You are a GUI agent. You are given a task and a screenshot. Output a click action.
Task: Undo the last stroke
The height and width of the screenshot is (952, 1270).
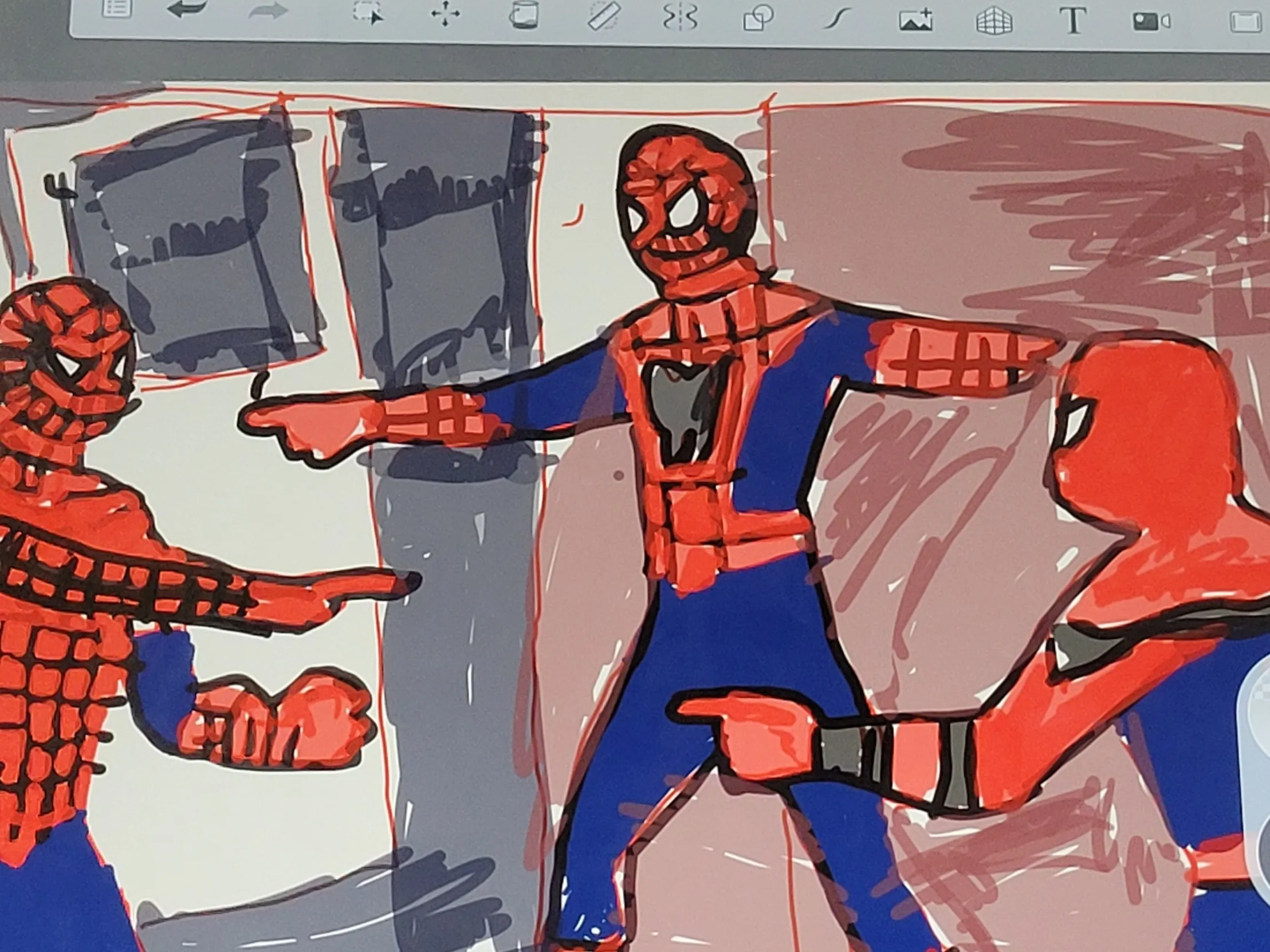[x=187, y=10]
